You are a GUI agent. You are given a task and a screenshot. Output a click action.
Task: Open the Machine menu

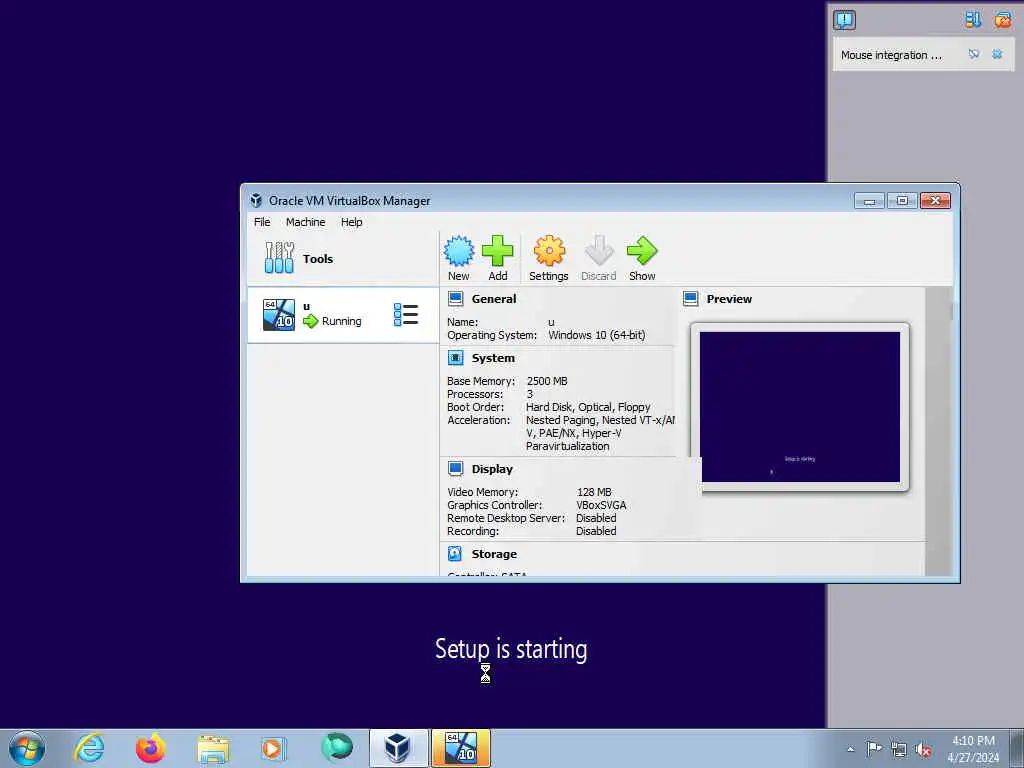click(305, 222)
